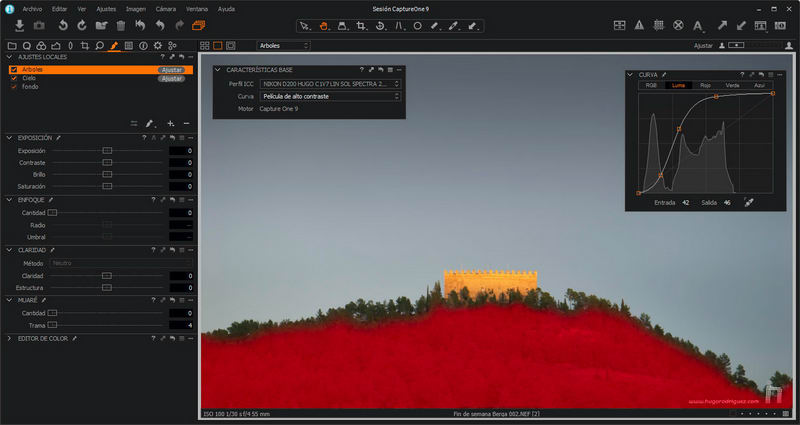Remove the selected layer with minus icon
The image size is (800, 425).
[x=186, y=123]
